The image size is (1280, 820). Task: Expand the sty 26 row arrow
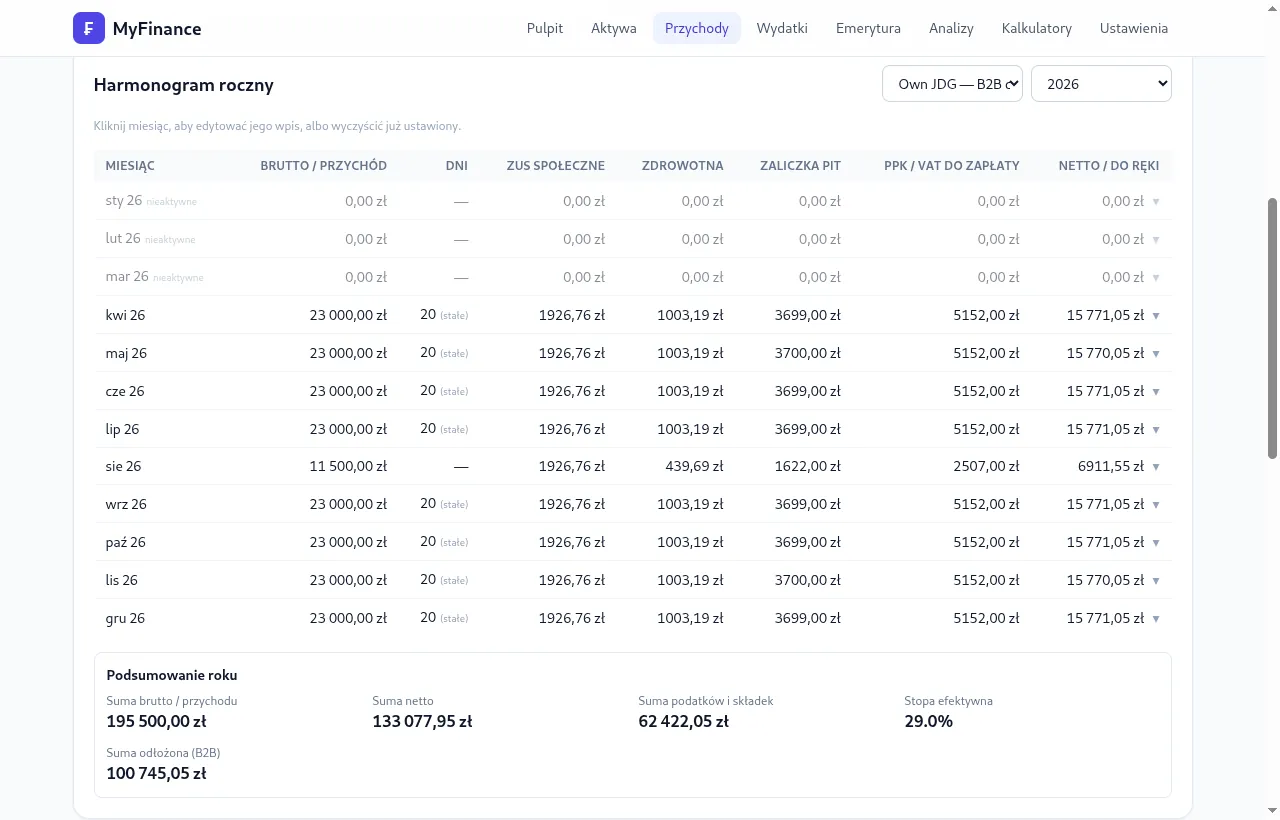point(1156,202)
